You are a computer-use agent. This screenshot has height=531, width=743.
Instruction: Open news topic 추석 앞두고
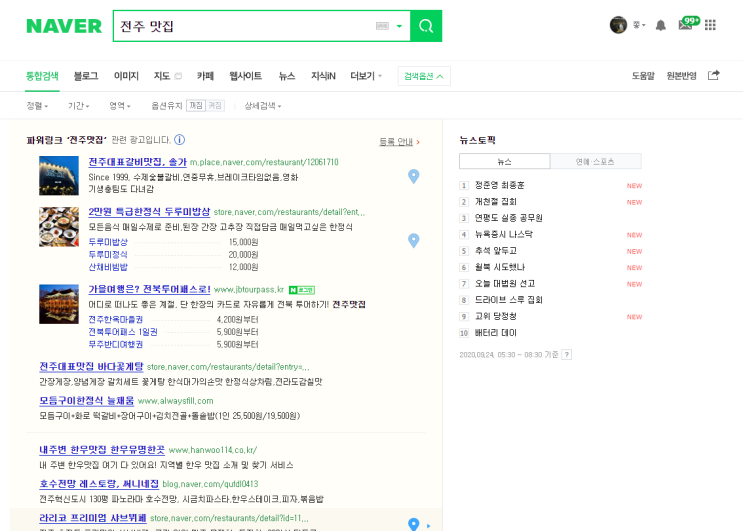pos(496,251)
